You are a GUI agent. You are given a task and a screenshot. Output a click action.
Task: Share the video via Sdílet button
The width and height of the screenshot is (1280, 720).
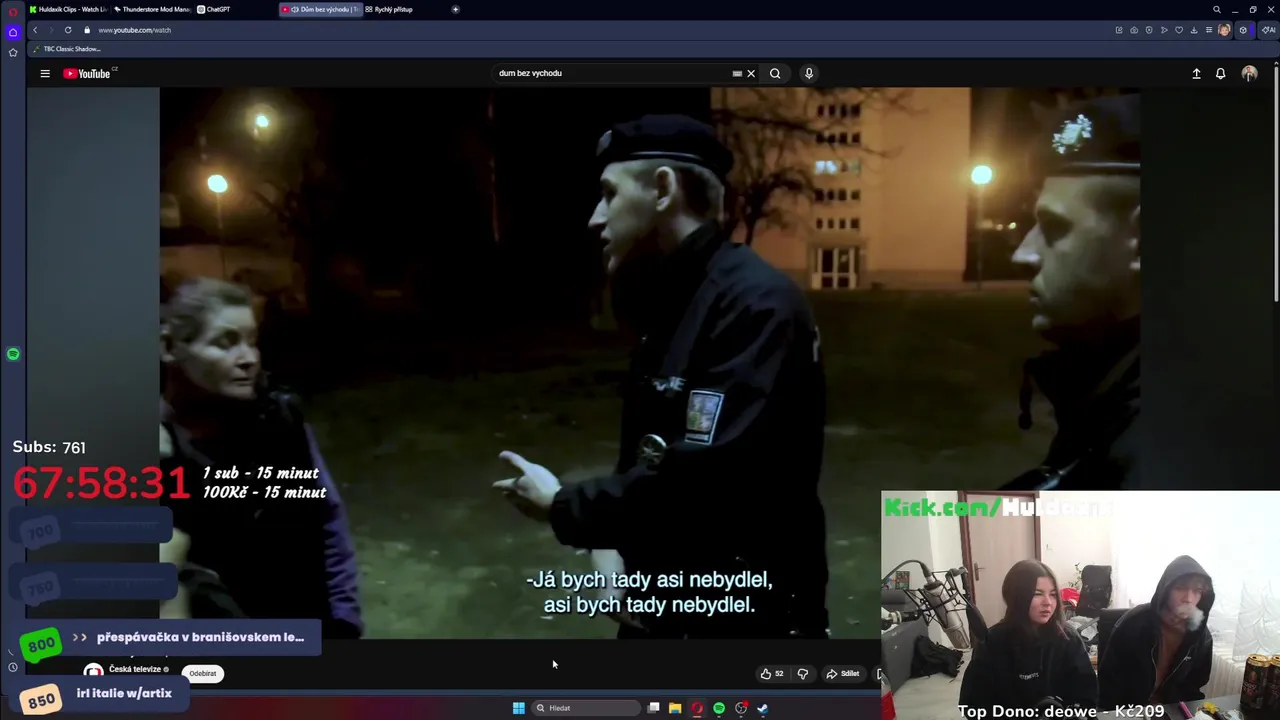coord(842,674)
